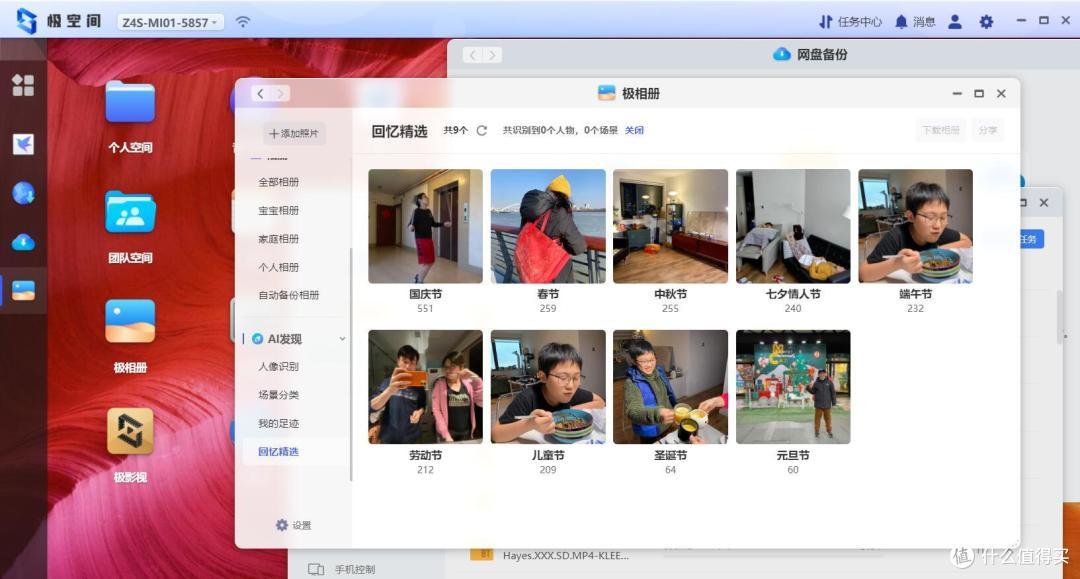Open the 圣诞节 memory album thumbnail
Image resolution: width=1080 pixels, height=579 pixels.
tap(670, 387)
